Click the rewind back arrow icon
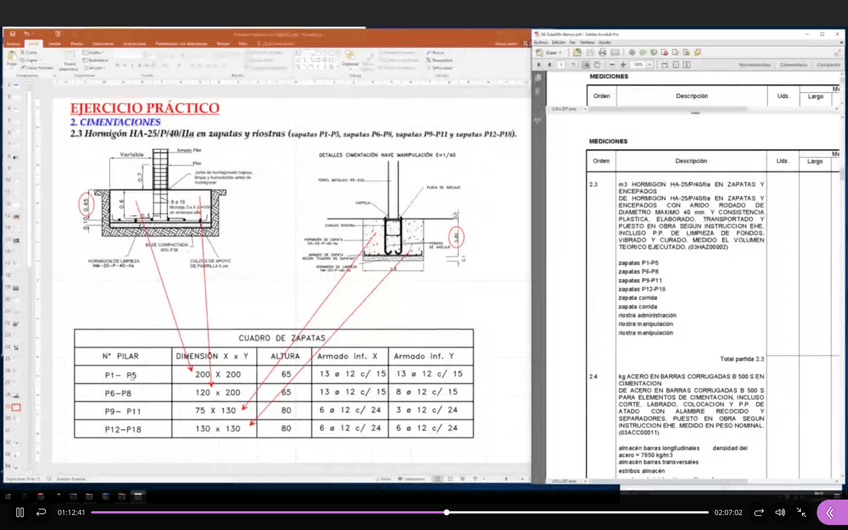 click(41, 512)
